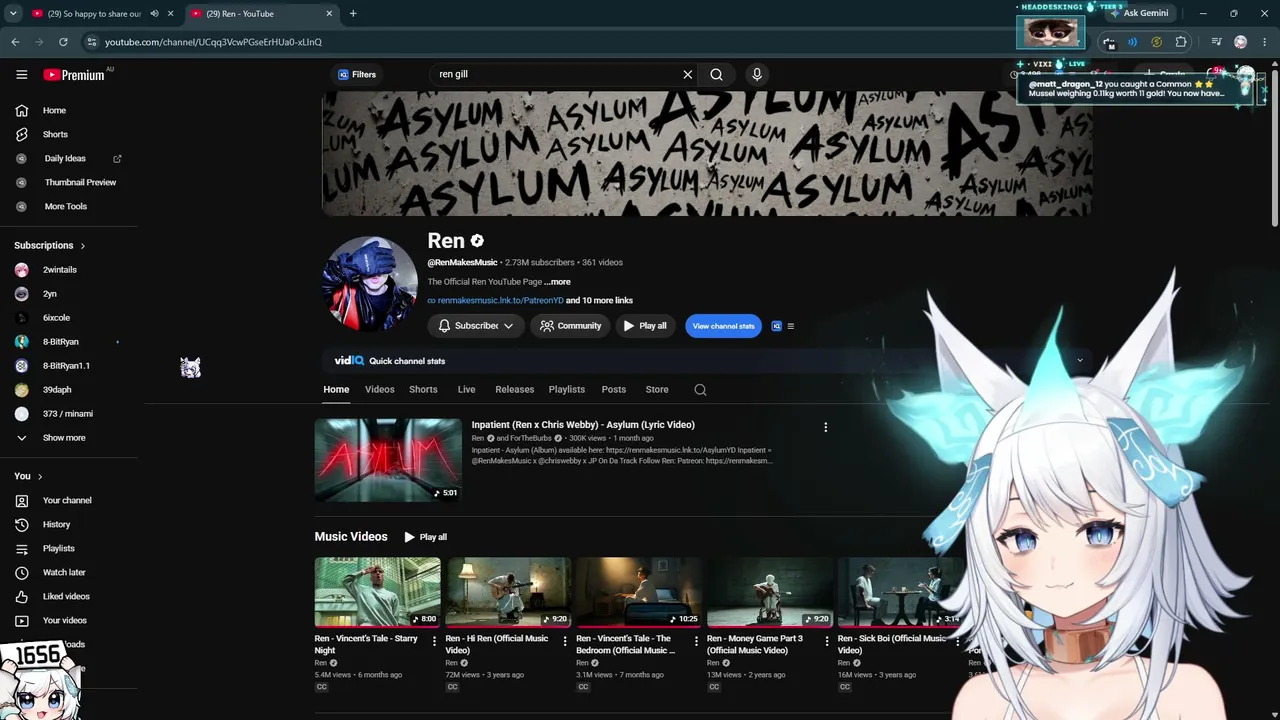This screenshot has width=1280, height=720.
Task: Switch to the channel Live tab
Action: click(466, 390)
